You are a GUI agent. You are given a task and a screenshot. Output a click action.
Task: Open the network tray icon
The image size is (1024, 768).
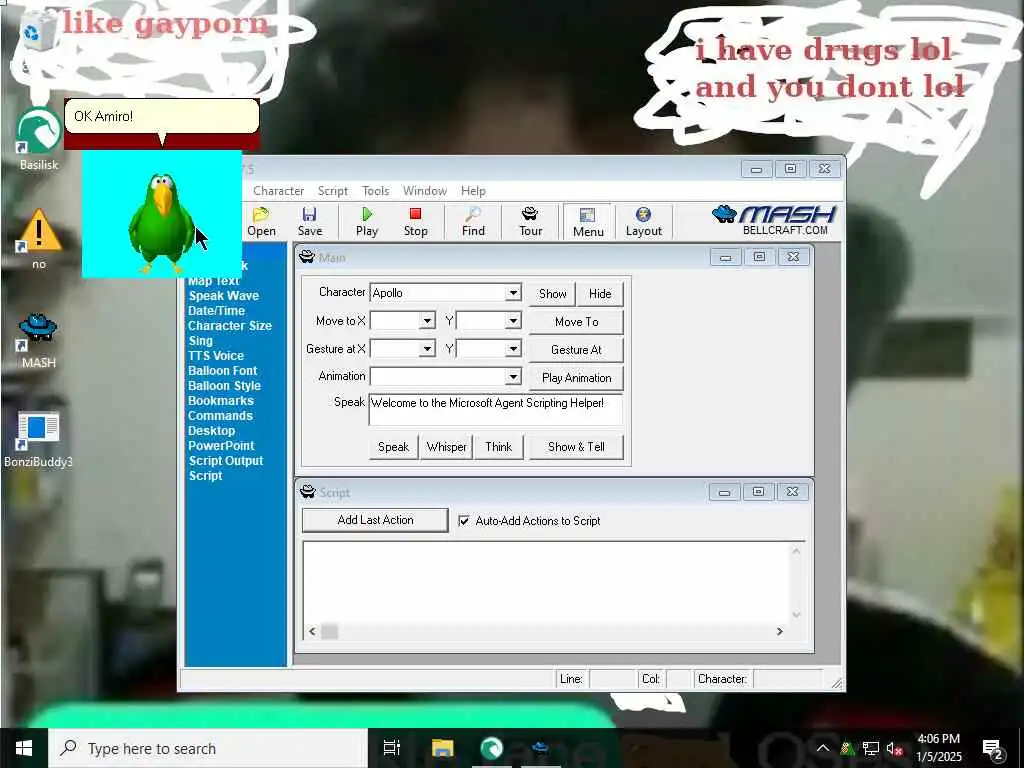click(x=870, y=748)
